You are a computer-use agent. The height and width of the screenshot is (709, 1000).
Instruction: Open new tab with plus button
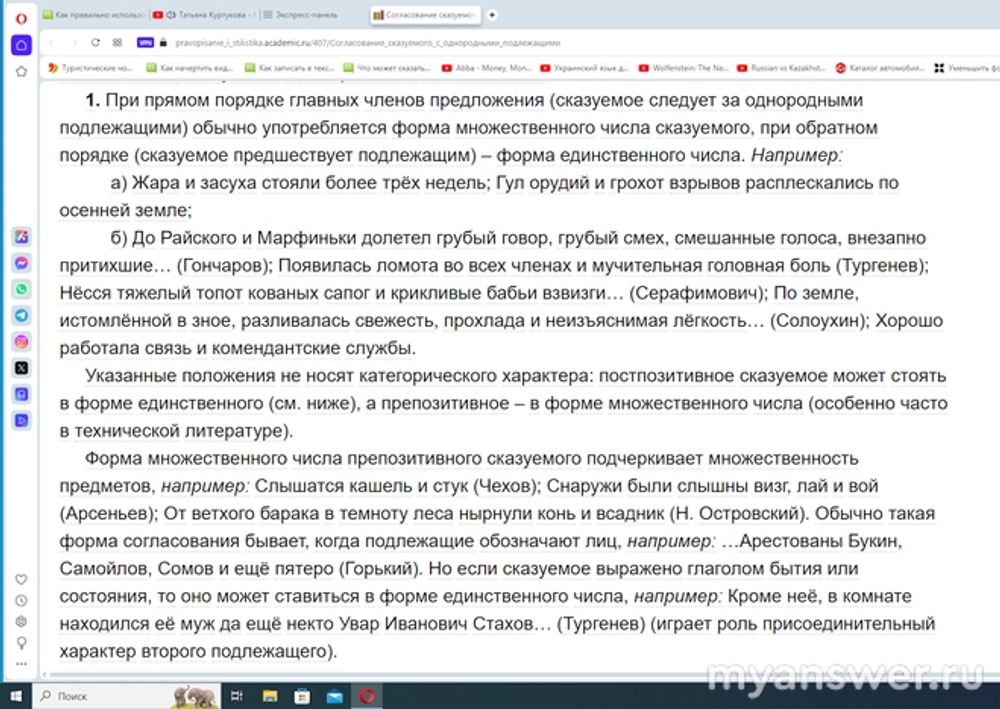[x=492, y=15]
